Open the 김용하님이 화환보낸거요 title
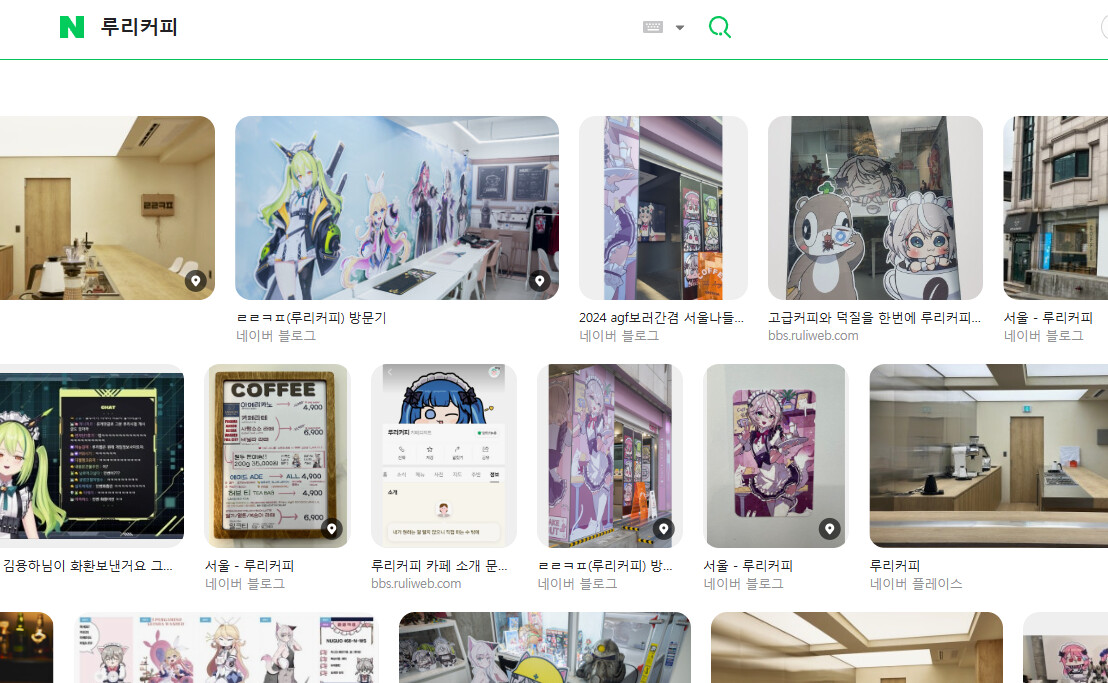1108x683 pixels. point(88,566)
